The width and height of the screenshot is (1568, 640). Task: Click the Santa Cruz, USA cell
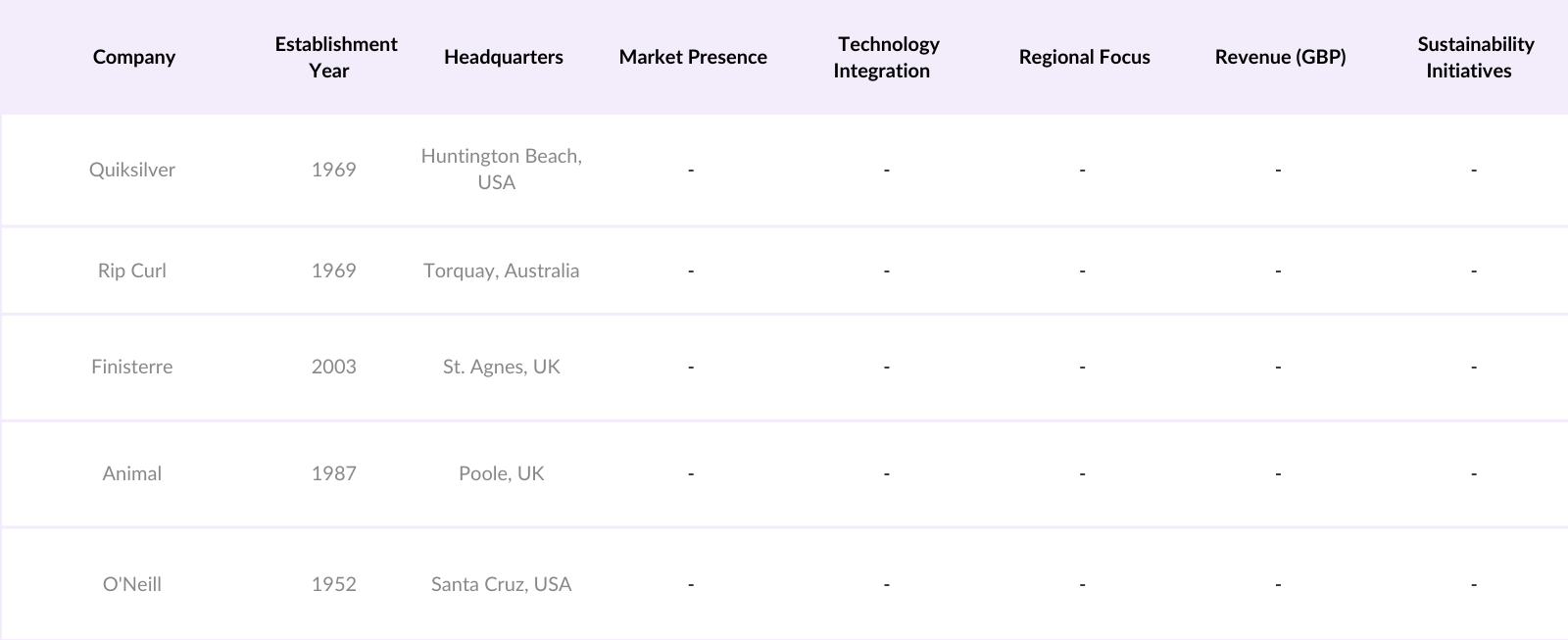coord(501,584)
